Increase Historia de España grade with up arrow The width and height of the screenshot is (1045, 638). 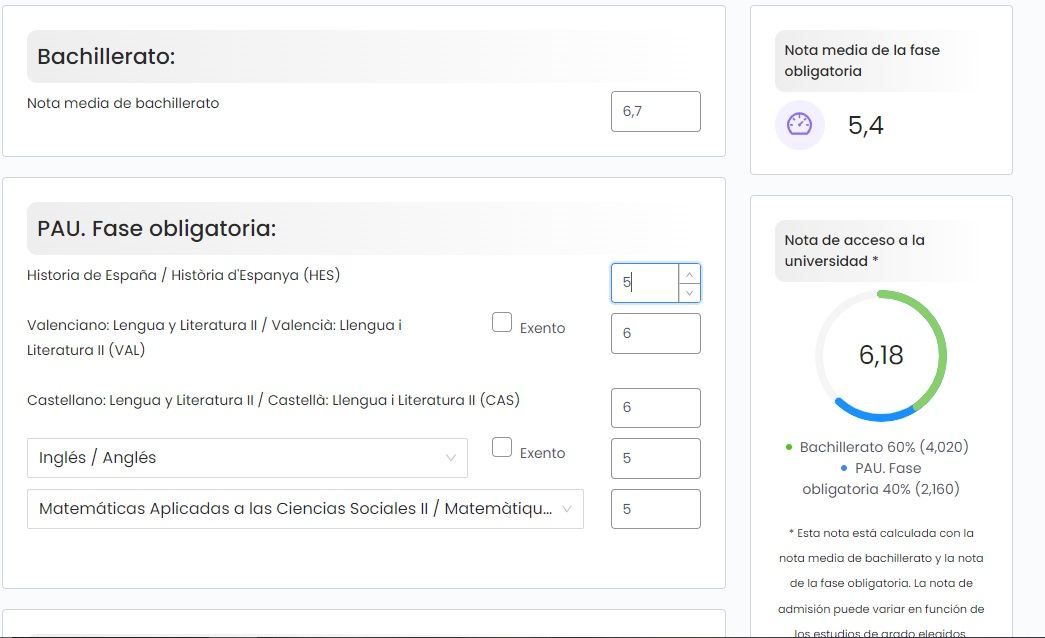689,273
